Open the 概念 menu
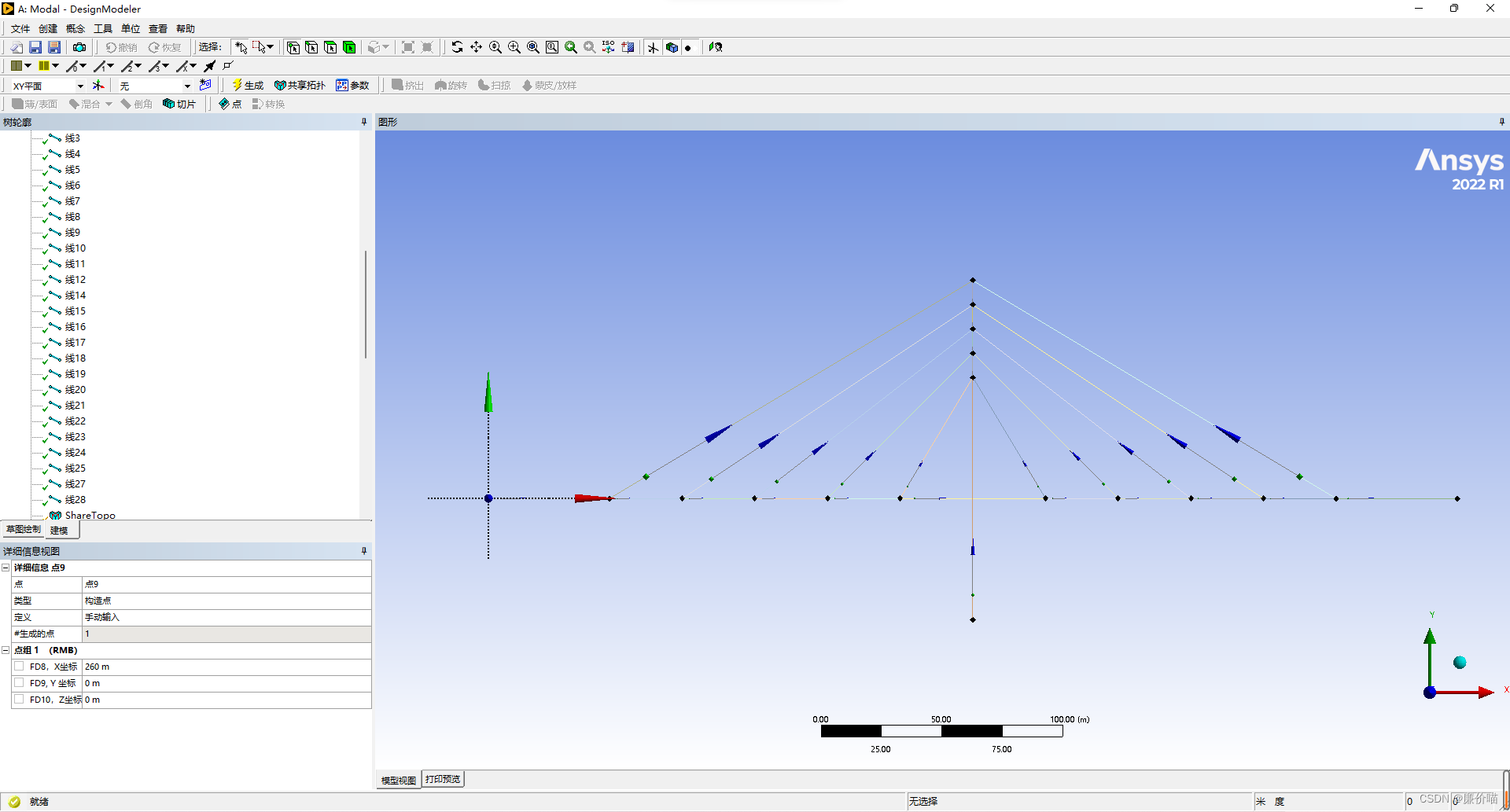1510x812 pixels. tap(75, 29)
